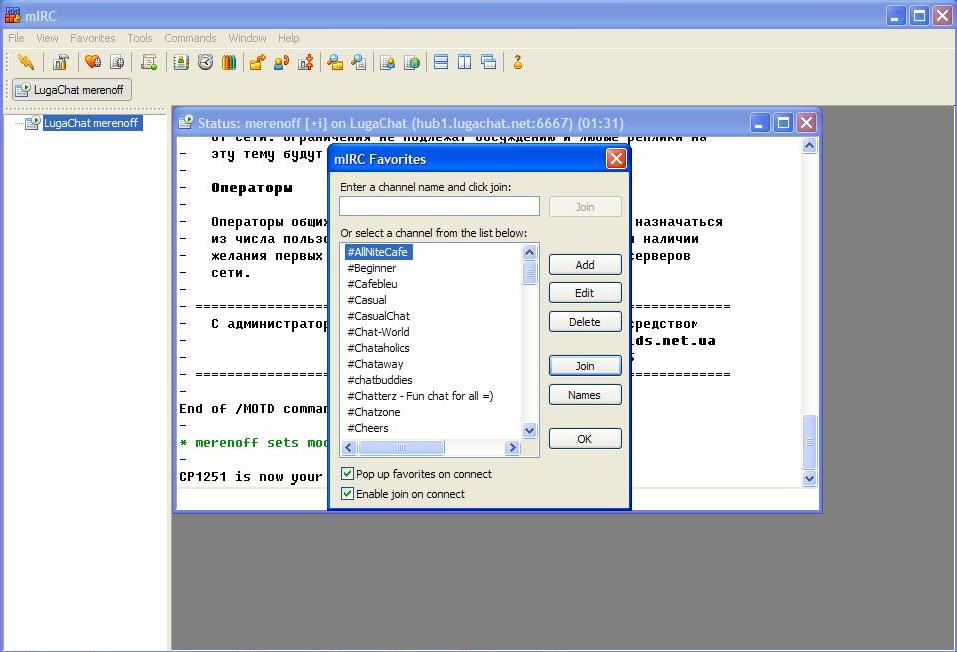The width and height of the screenshot is (957, 652).
Task: Click the Names button
Action: [585, 395]
